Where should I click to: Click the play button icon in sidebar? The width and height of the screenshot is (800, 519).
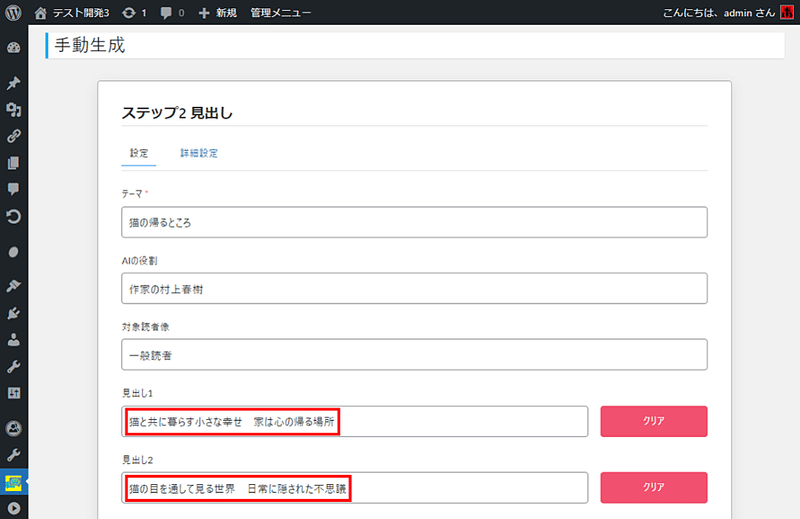click(x=14, y=508)
